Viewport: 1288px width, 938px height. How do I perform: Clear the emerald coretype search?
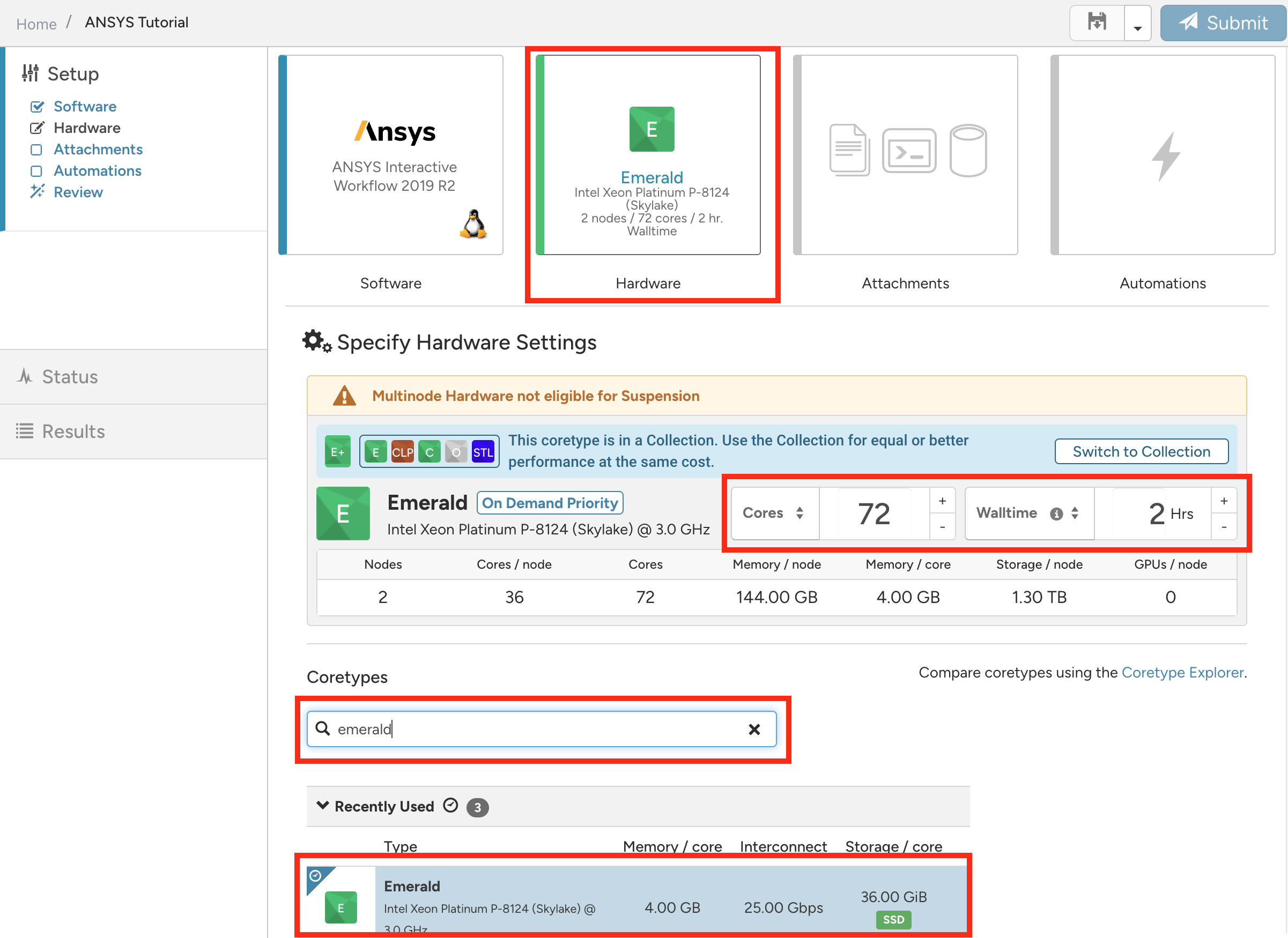point(754,729)
